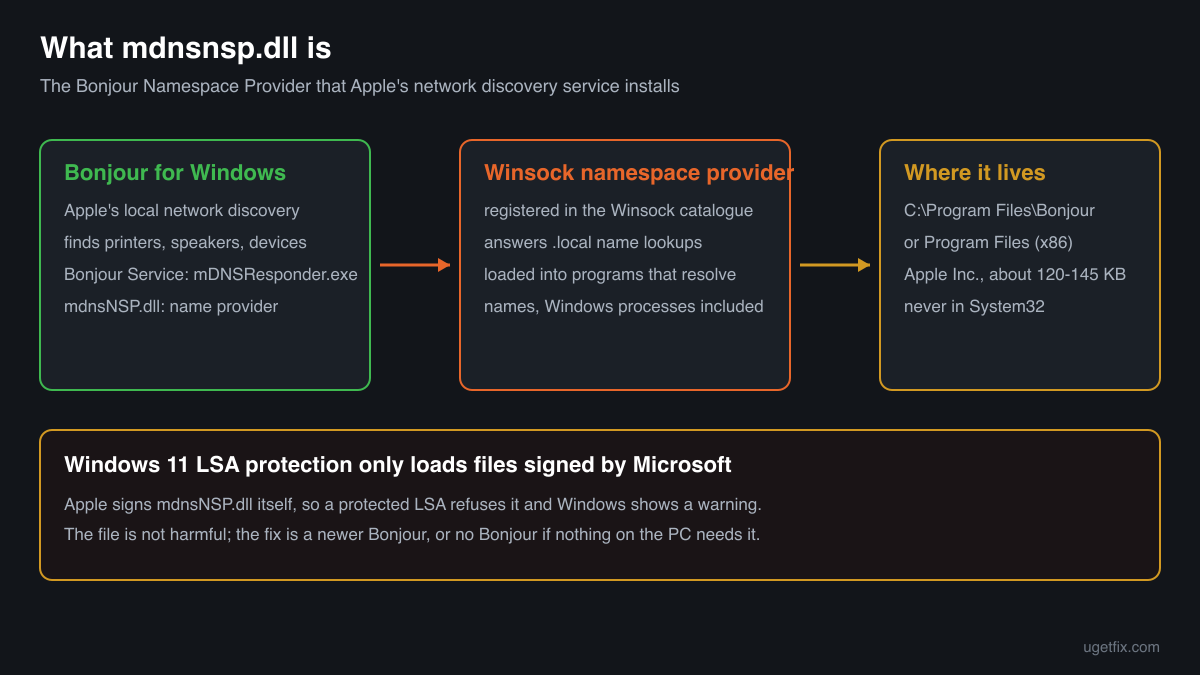Click 'names, Windows processes included' line
This screenshot has width=1200, height=675.
click(x=624, y=306)
